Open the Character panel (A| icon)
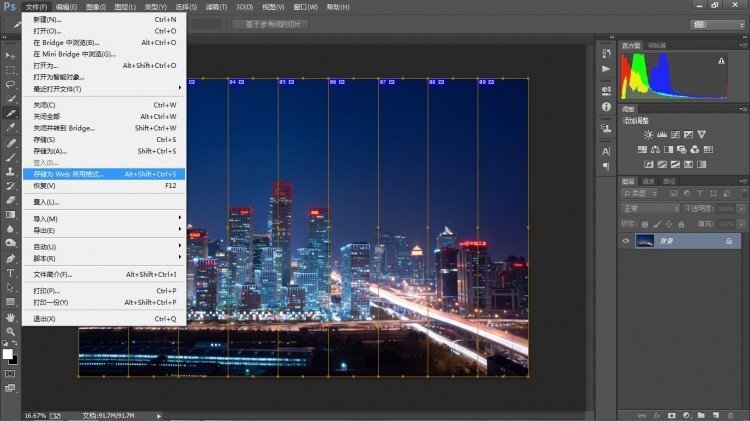This screenshot has width=750, height=421. point(605,148)
